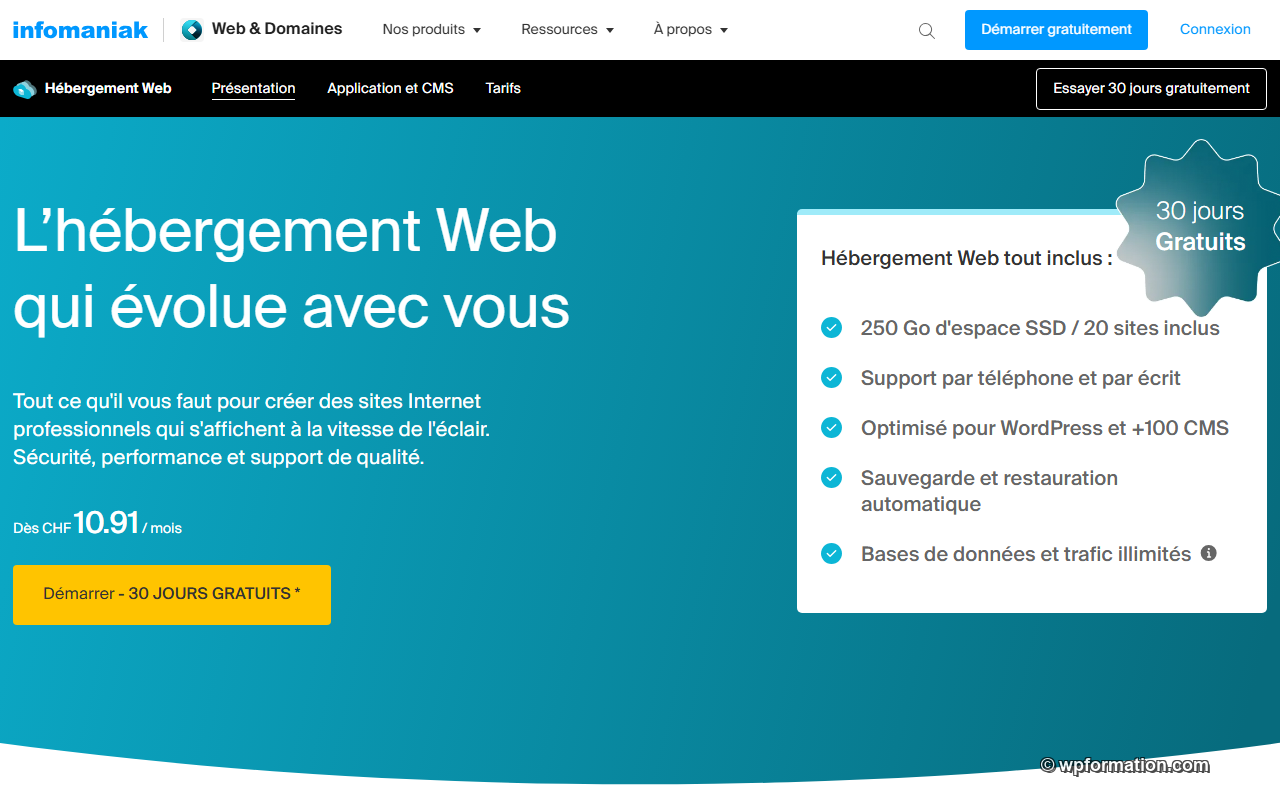Select the Présentation tab
This screenshot has height=800, width=1280.
pos(253,88)
